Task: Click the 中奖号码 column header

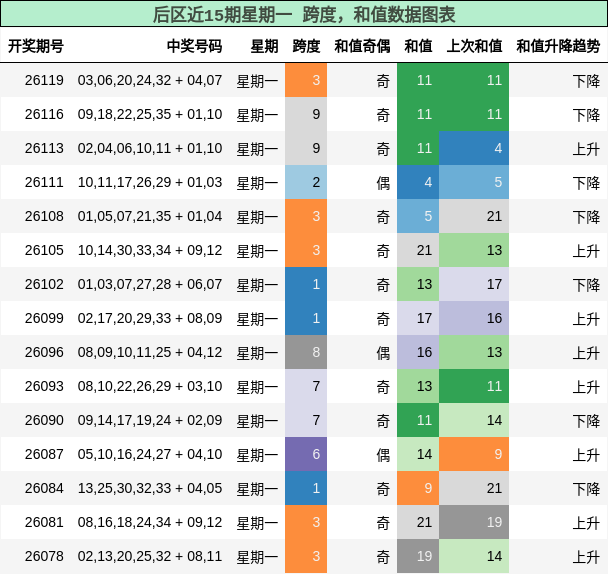Action: coord(194,46)
